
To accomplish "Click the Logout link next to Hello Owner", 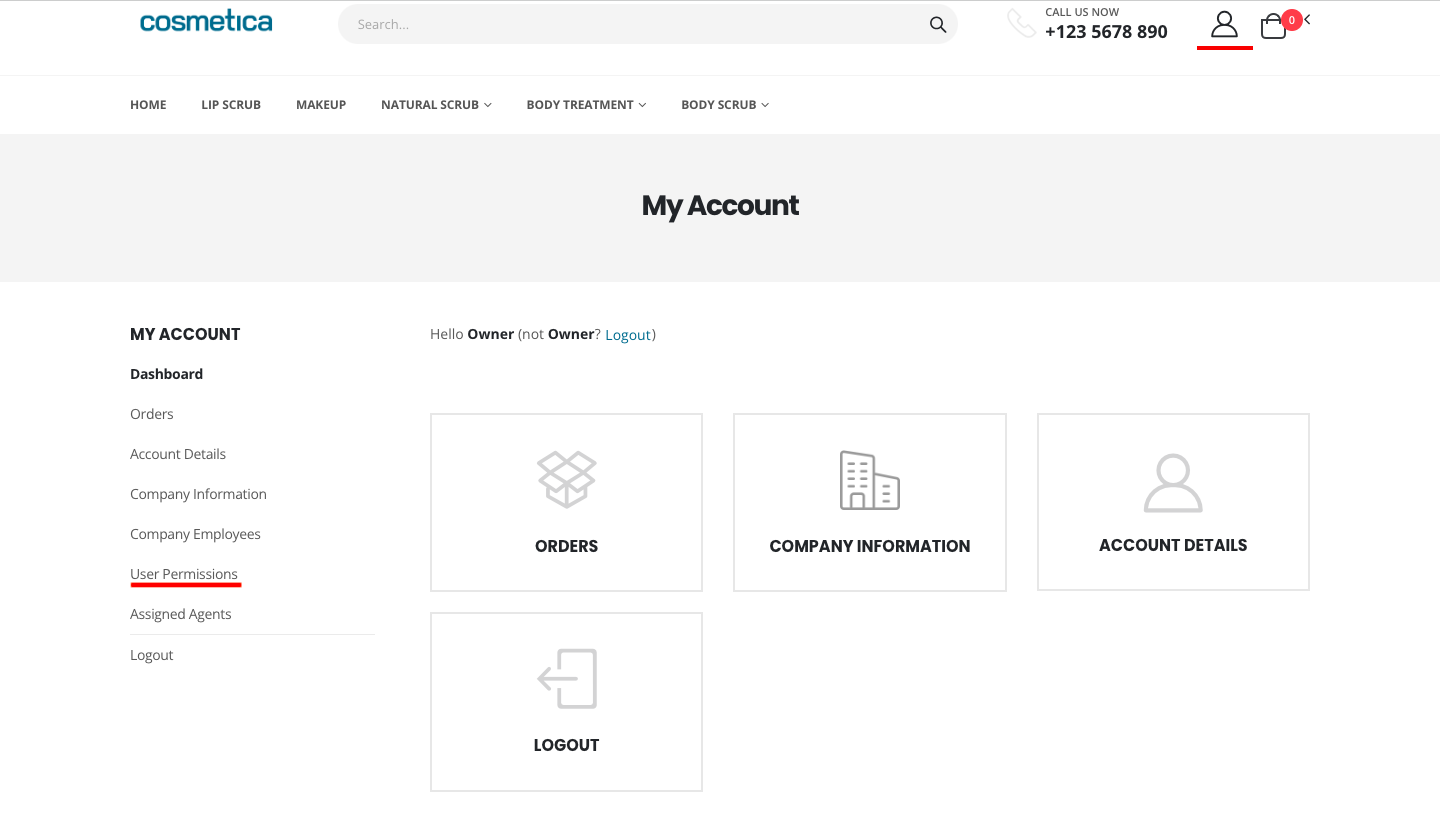I will [x=628, y=335].
